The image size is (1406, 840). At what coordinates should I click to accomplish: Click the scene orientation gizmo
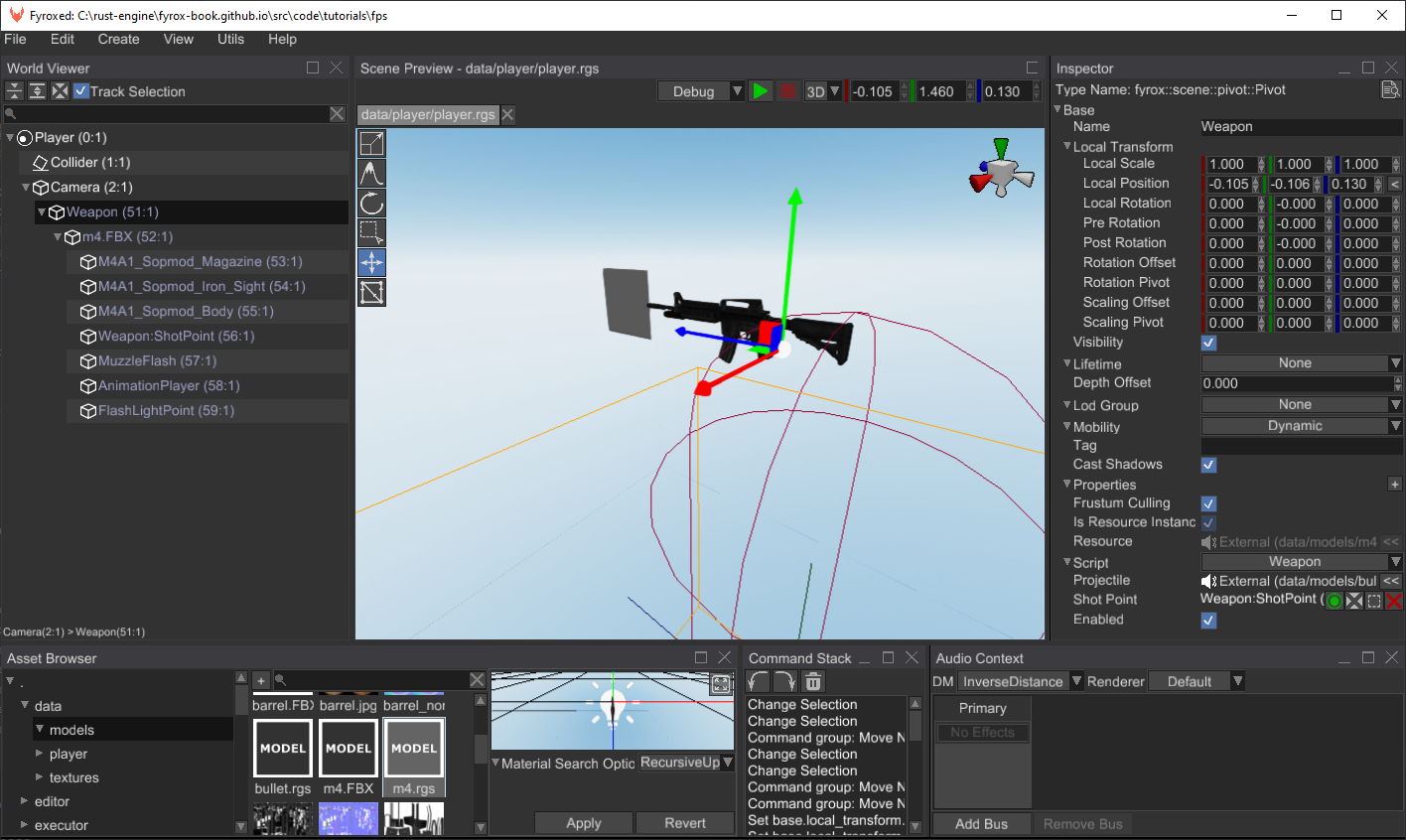(1001, 170)
